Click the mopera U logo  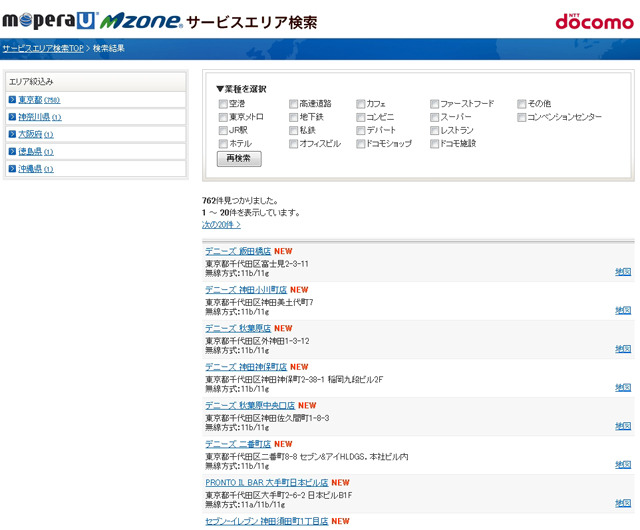(x=50, y=20)
